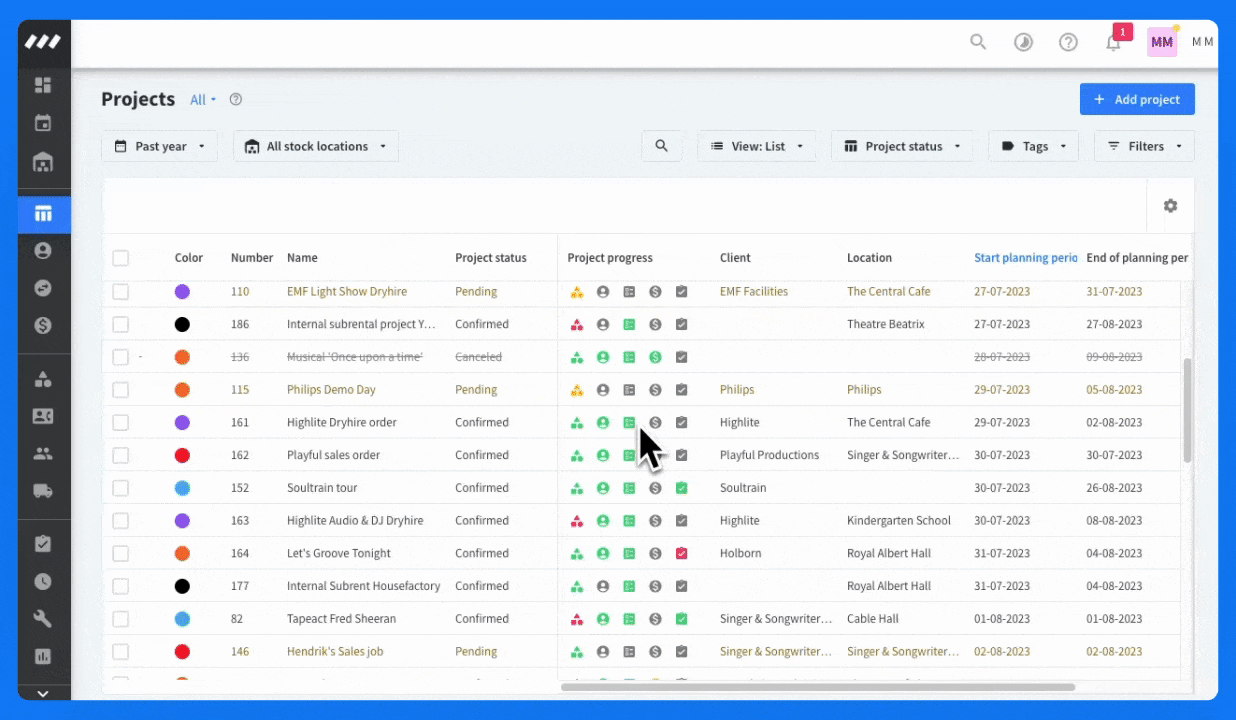This screenshot has height=720, width=1236.
Task: Expand the sidebar with the bottom chevron
Action: (x=43, y=693)
